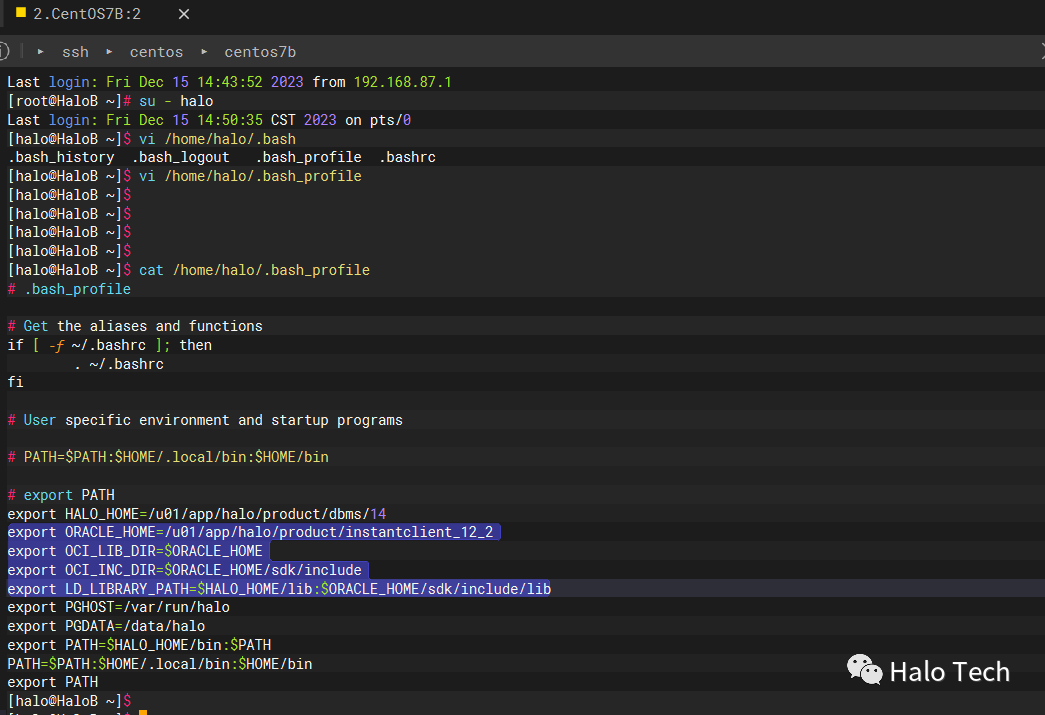
Task: Click the ssh breadcrumb item
Action: (75, 51)
